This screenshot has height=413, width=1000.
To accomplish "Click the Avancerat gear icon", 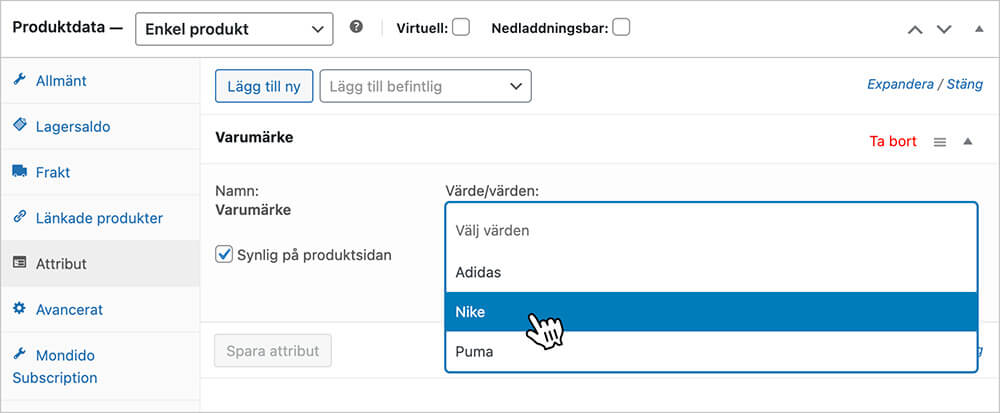I will tap(19, 309).
